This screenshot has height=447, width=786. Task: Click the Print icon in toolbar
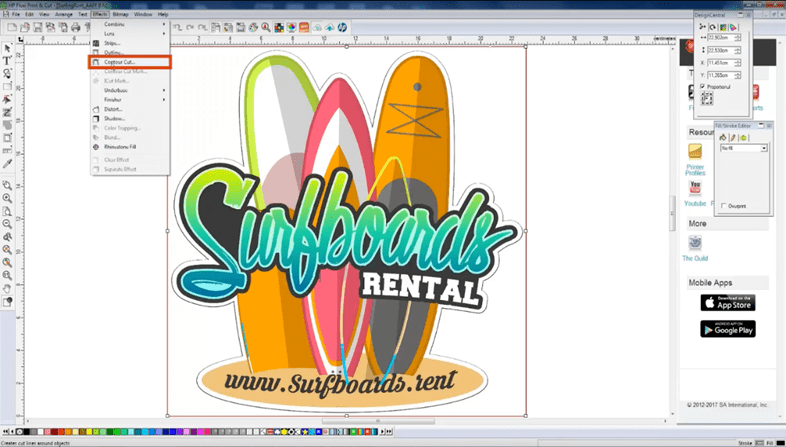click(x=76, y=27)
